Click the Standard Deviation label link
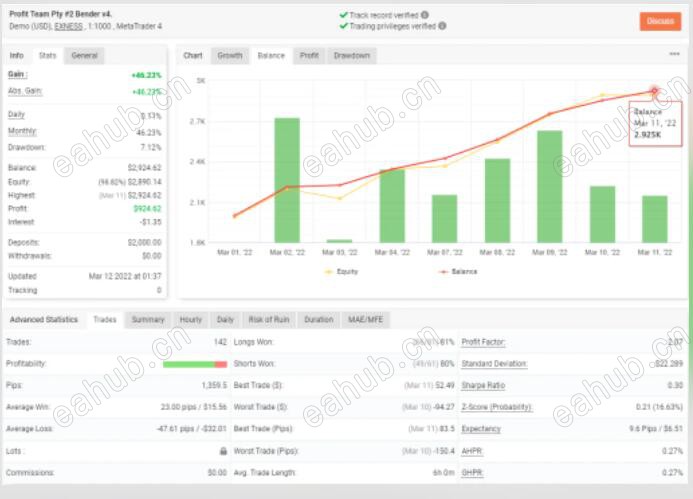693x499 pixels. [x=494, y=364]
